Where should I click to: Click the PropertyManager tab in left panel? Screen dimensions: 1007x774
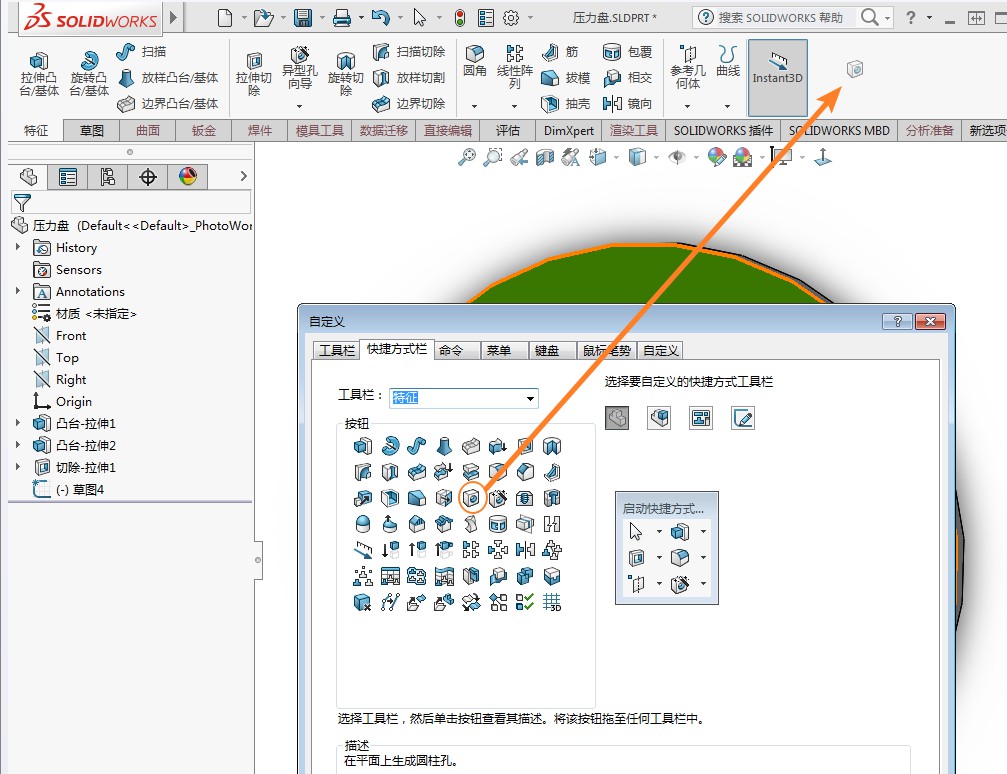[x=67, y=177]
